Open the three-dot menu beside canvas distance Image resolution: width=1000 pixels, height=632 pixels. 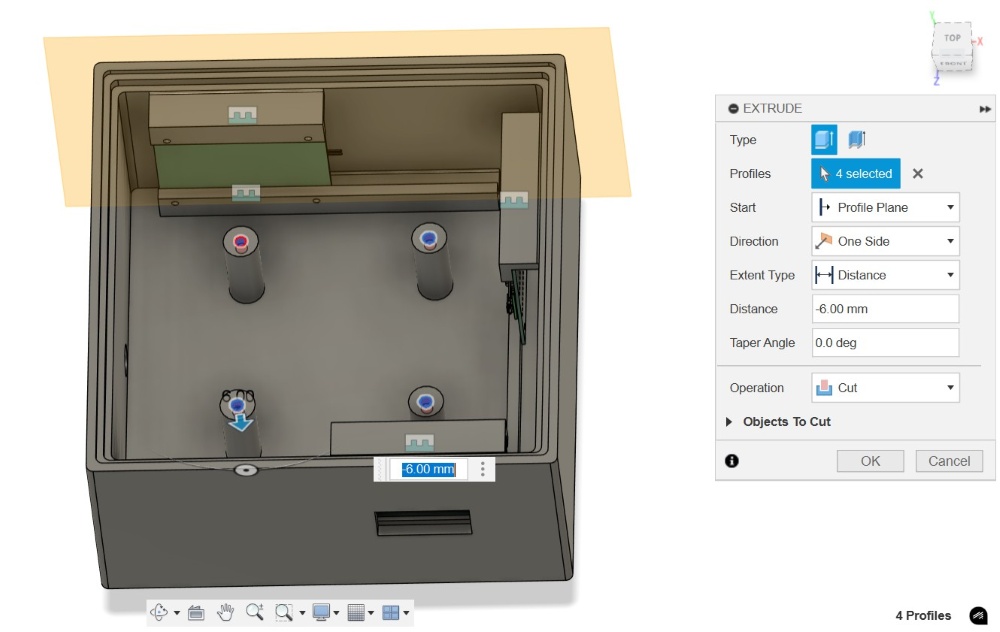[x=483, y=469]
